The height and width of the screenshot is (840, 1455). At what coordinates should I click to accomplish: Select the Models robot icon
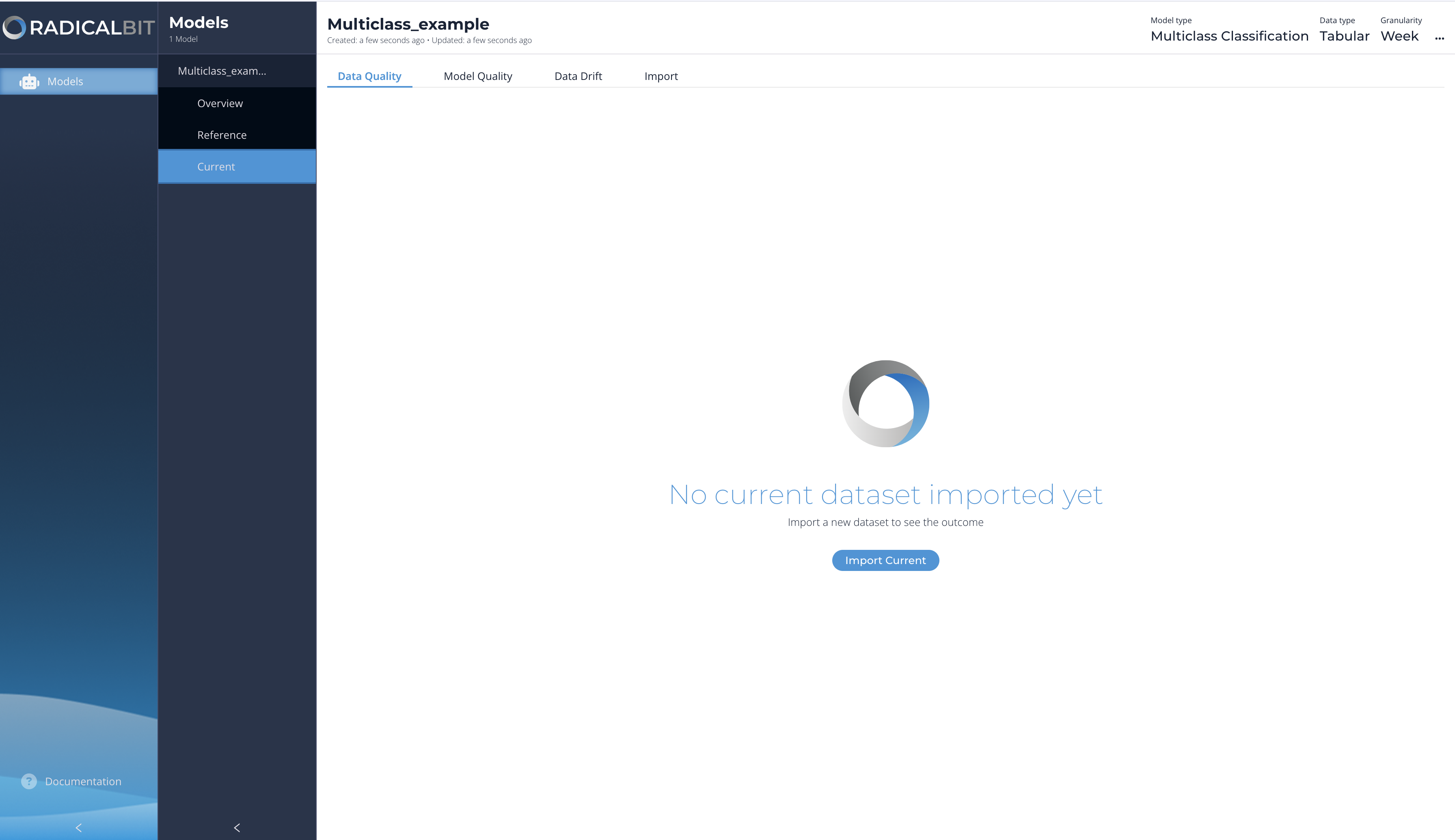(x=29, y=82)
